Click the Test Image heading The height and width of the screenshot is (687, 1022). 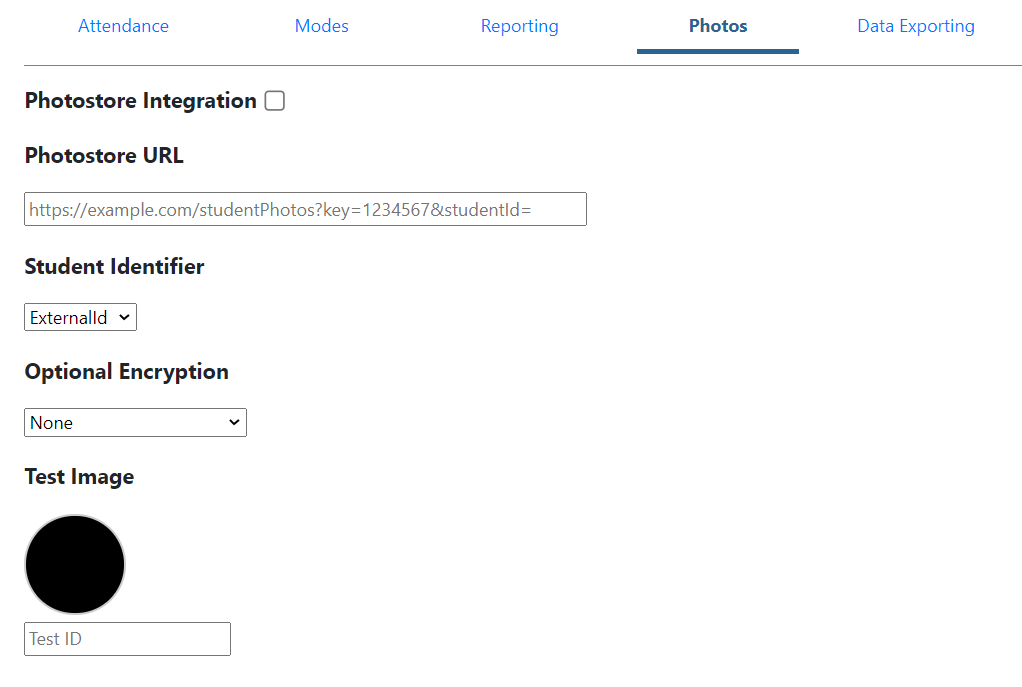point(79,477)
